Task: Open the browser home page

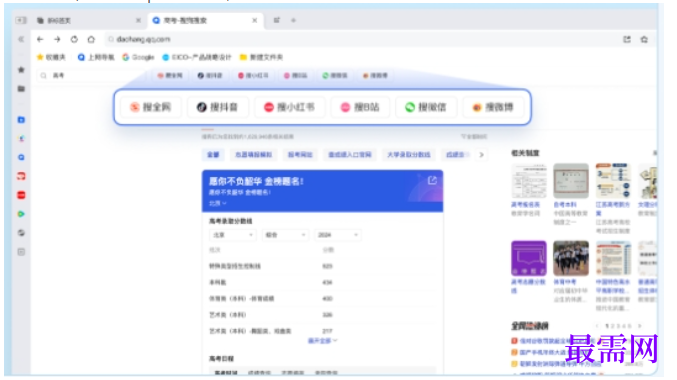Action: coord(91,39)
